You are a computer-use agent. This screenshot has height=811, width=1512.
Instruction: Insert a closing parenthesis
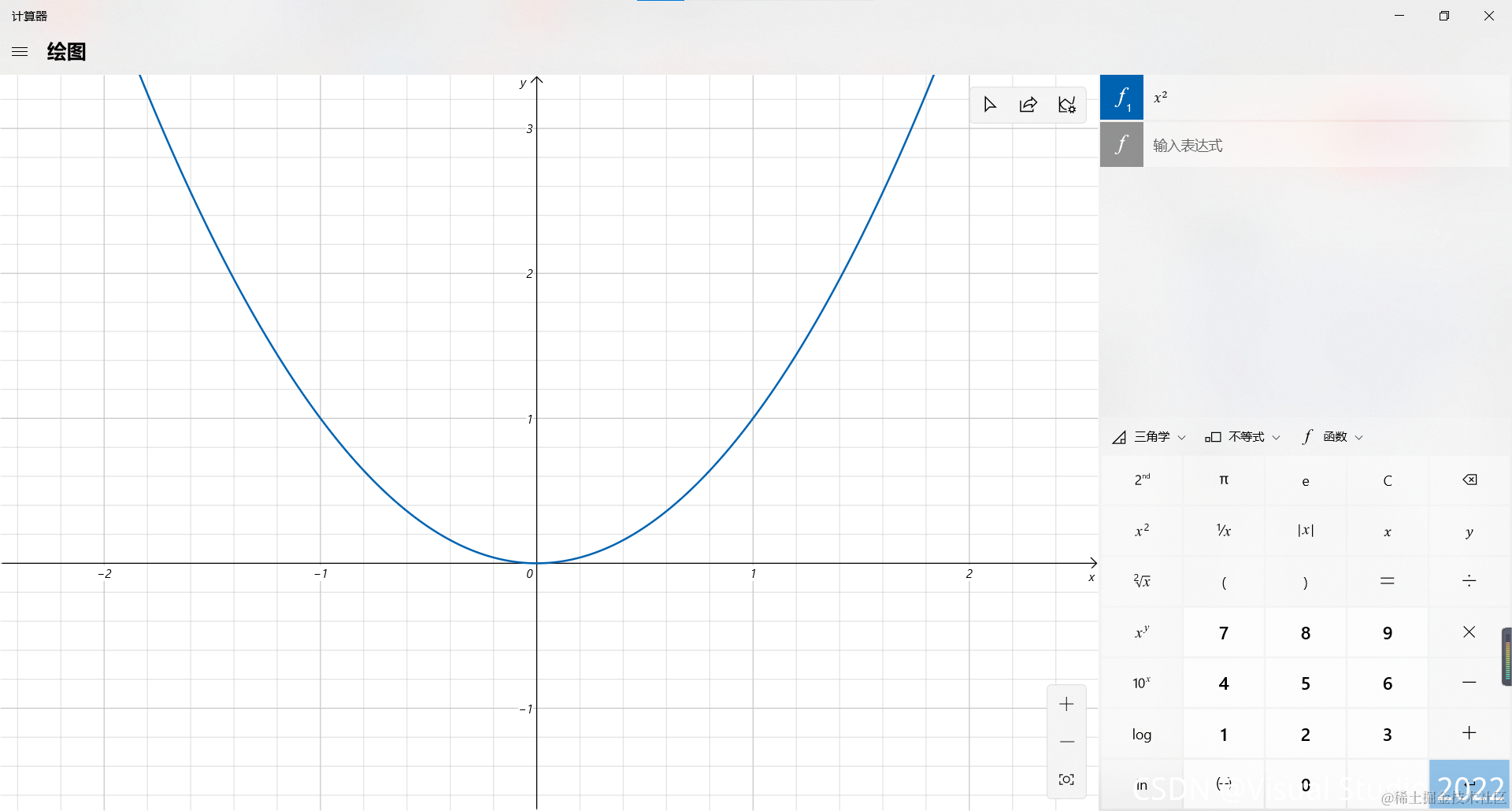[x=1306, y=581]
